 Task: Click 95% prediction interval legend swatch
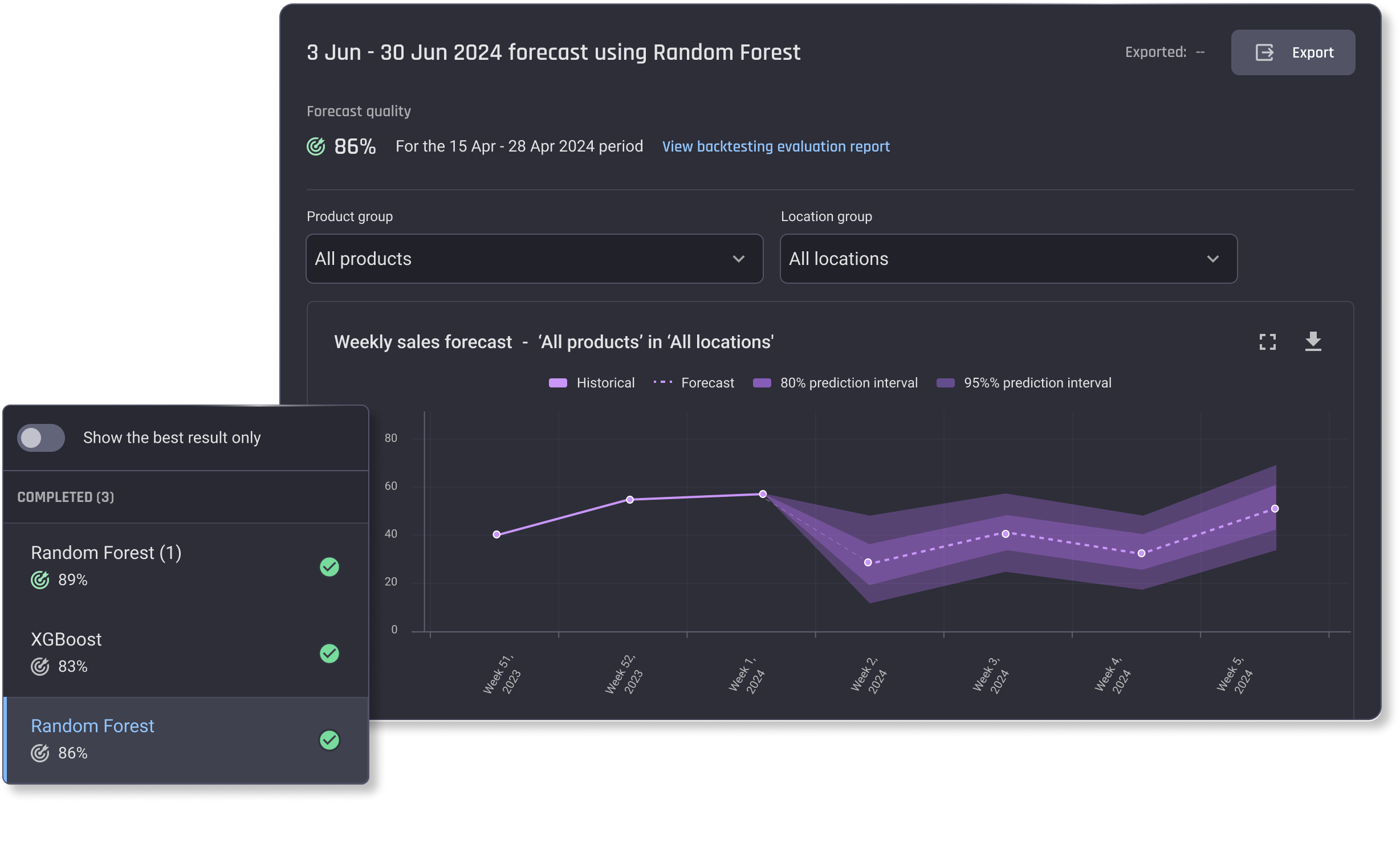coord(946,383)
